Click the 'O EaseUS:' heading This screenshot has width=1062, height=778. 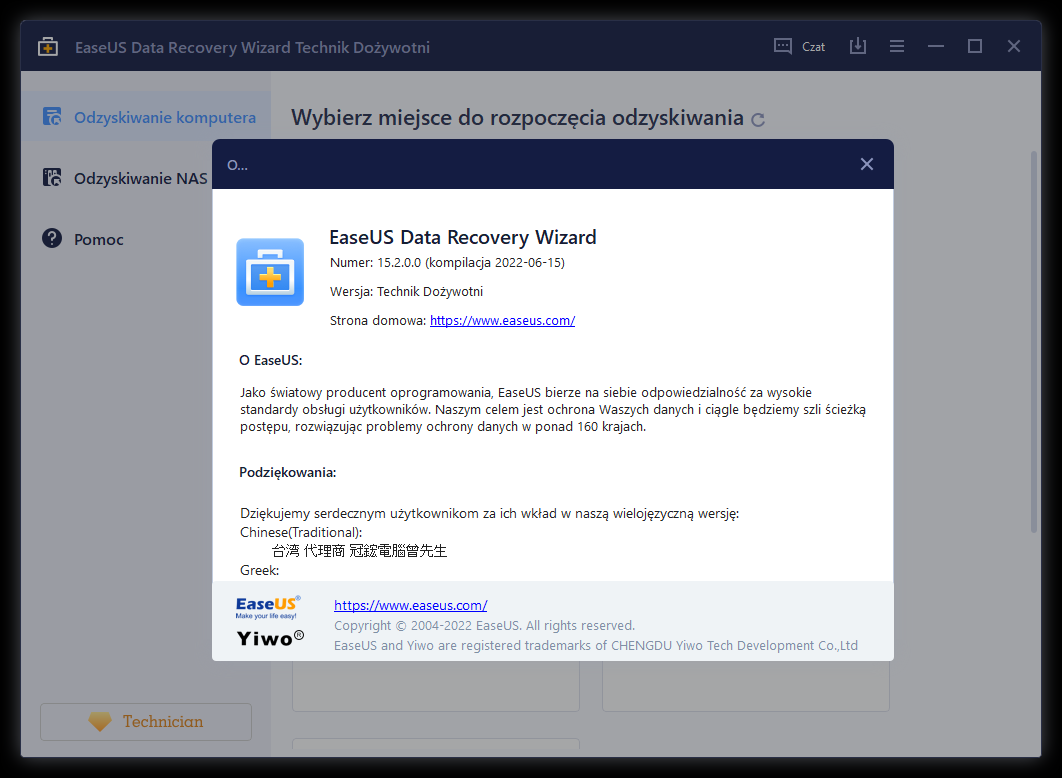click(271, 360)
